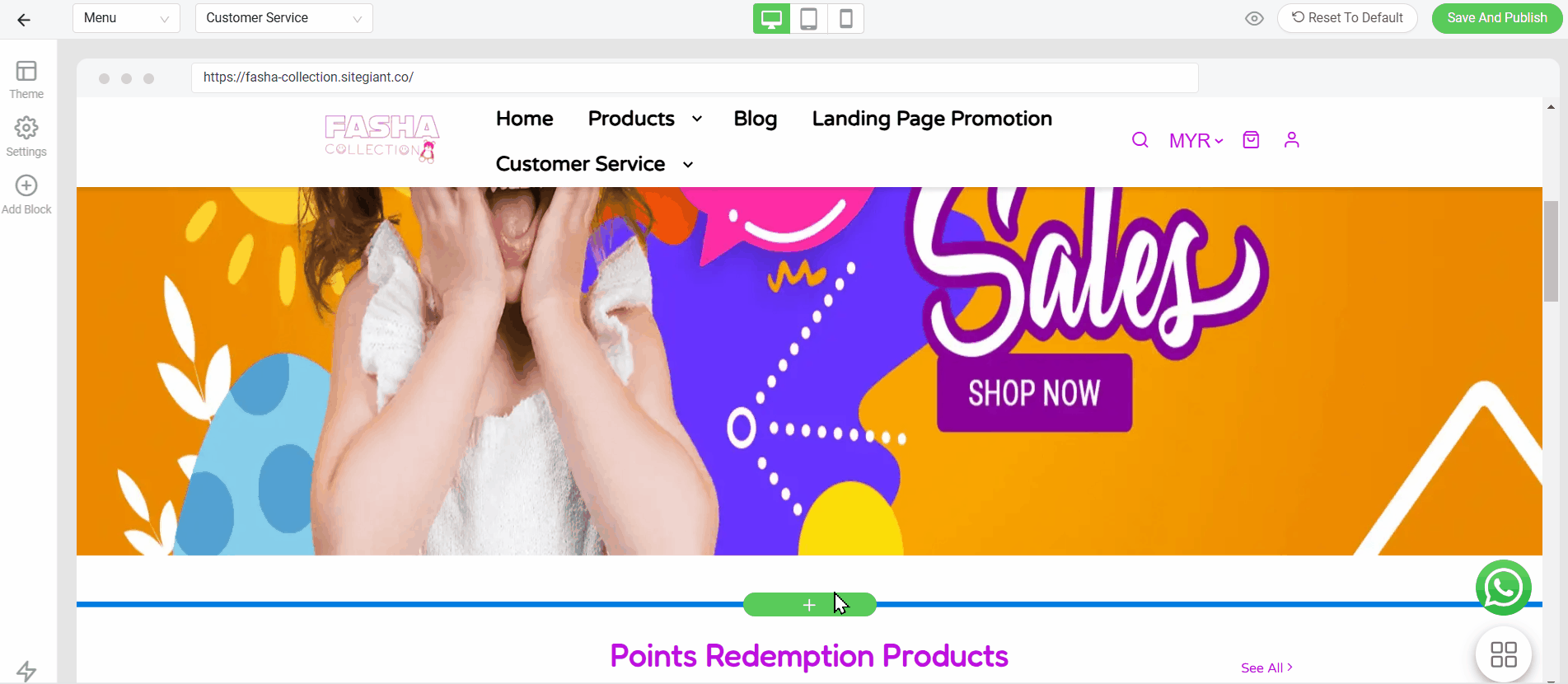Toggle the preview eye icon
The height and width of the screenshot is (684, 1568).
click(1254, 18)
